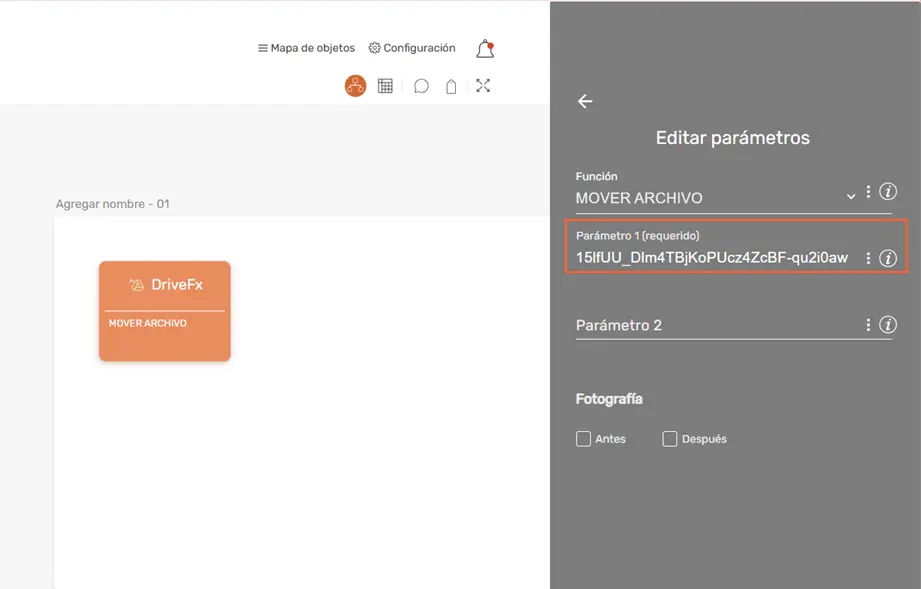Open the three-dot menu beside Parámetro 1
The height and width of the screenshot is (589, 921).
coord(868,257)
